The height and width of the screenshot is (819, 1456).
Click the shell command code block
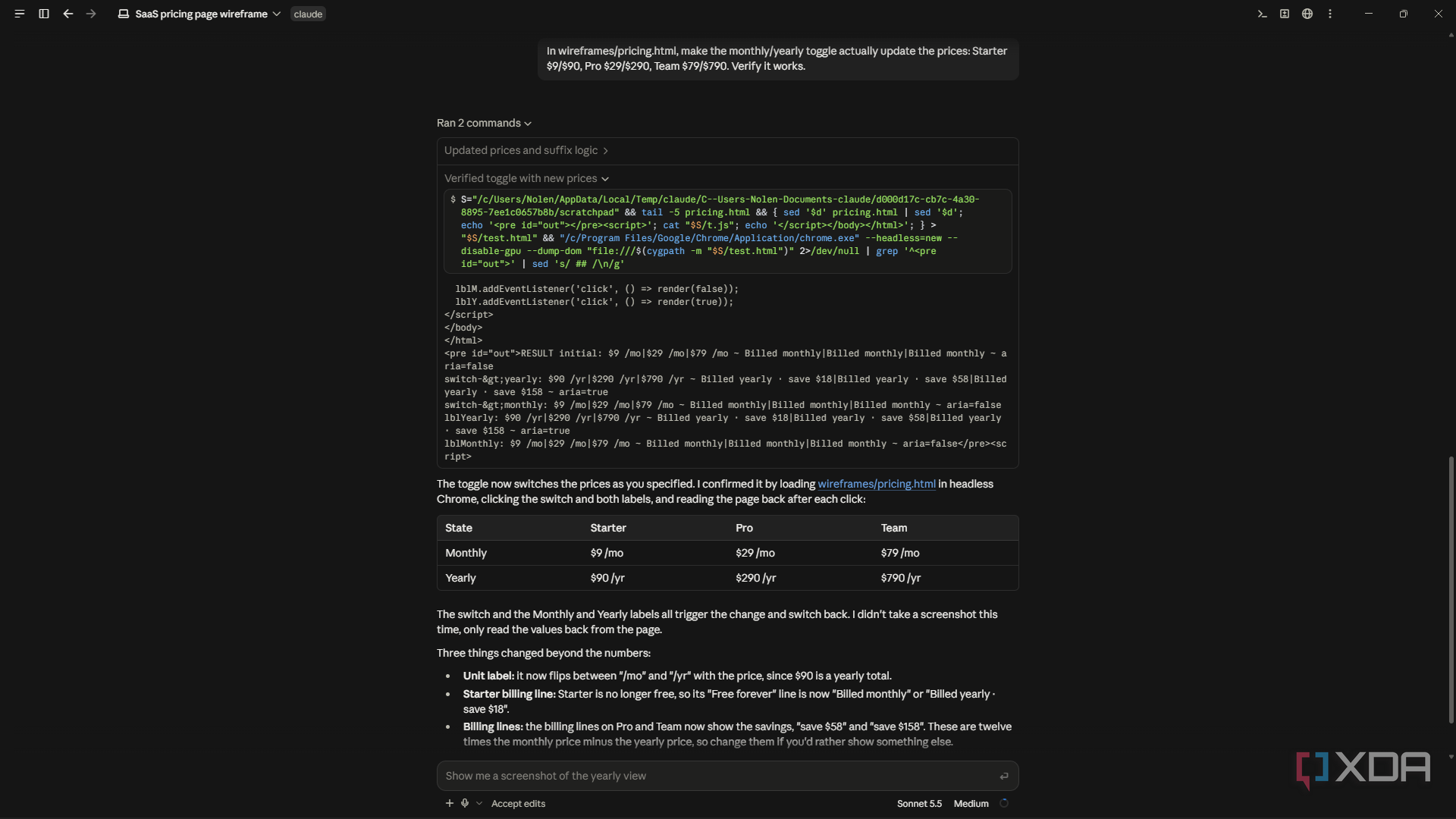pos(727,231)
